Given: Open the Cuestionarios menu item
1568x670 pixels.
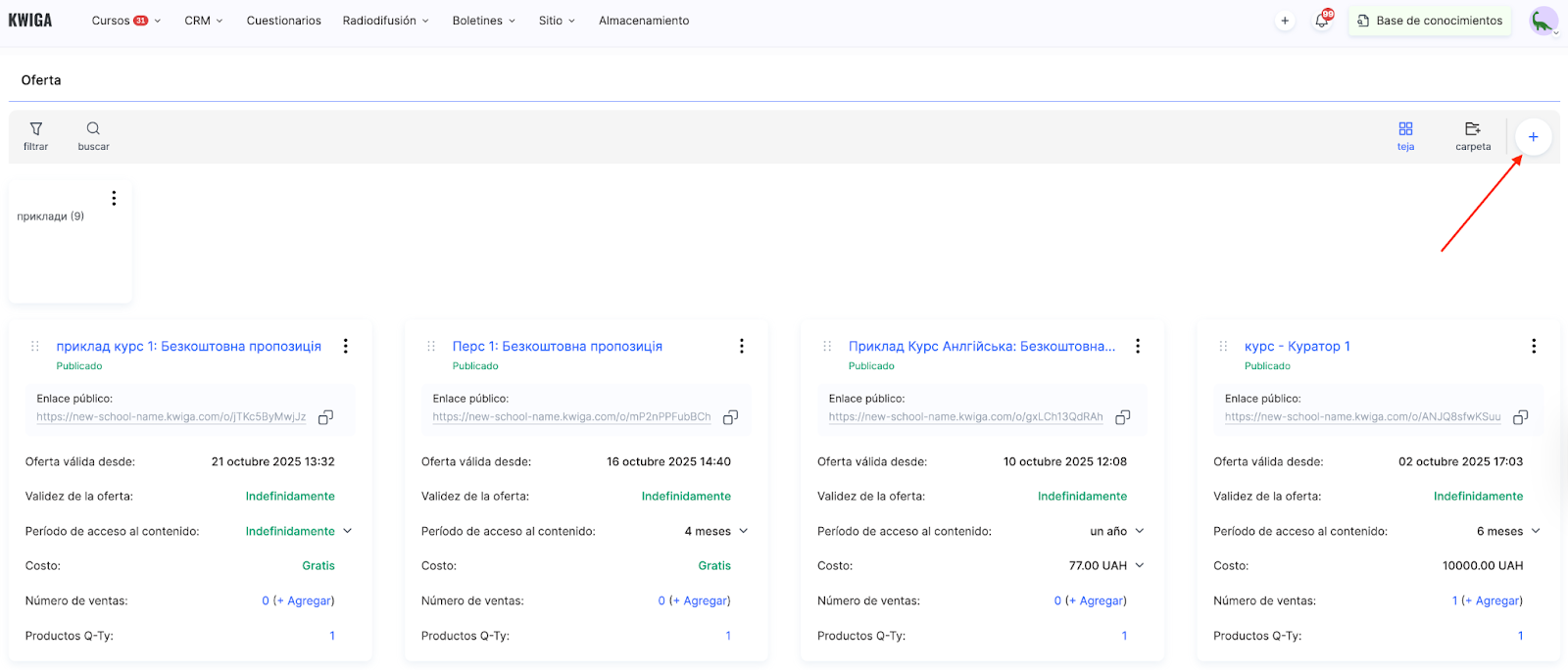Looking at the screenshot, I should (283, 21).
